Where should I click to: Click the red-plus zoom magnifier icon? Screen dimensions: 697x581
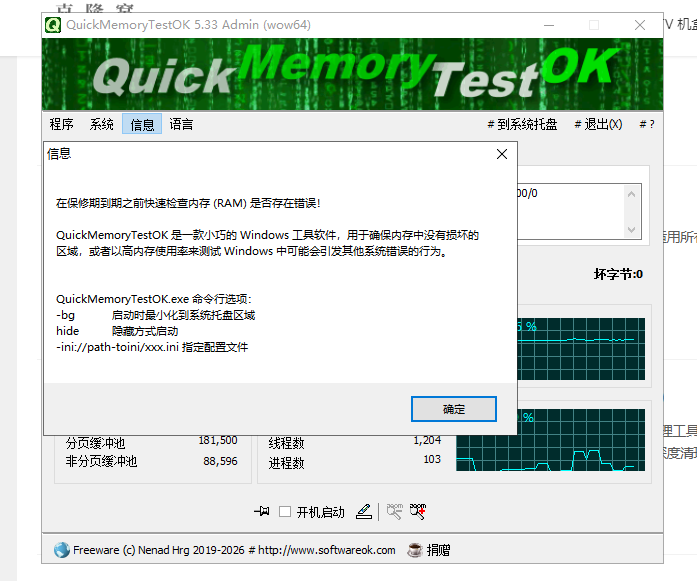click(x=418, y=512)
